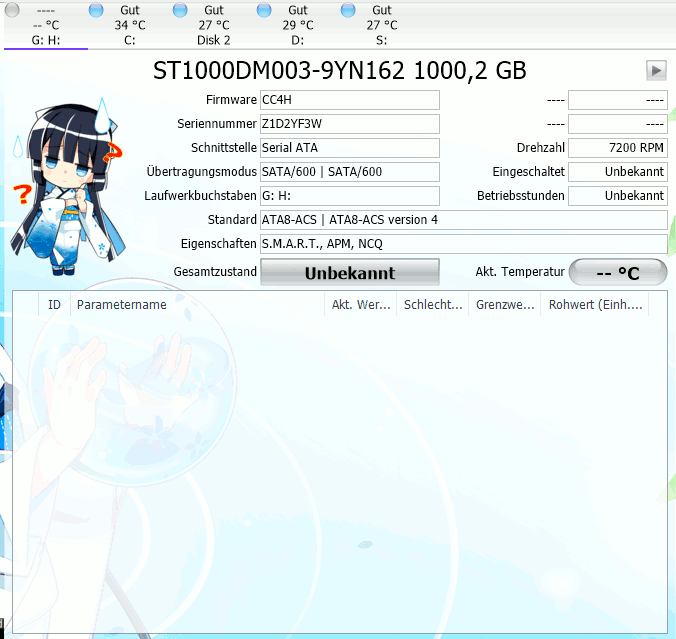
Task: Open the Disk 2 tab
Action: [x=214, y=25]
